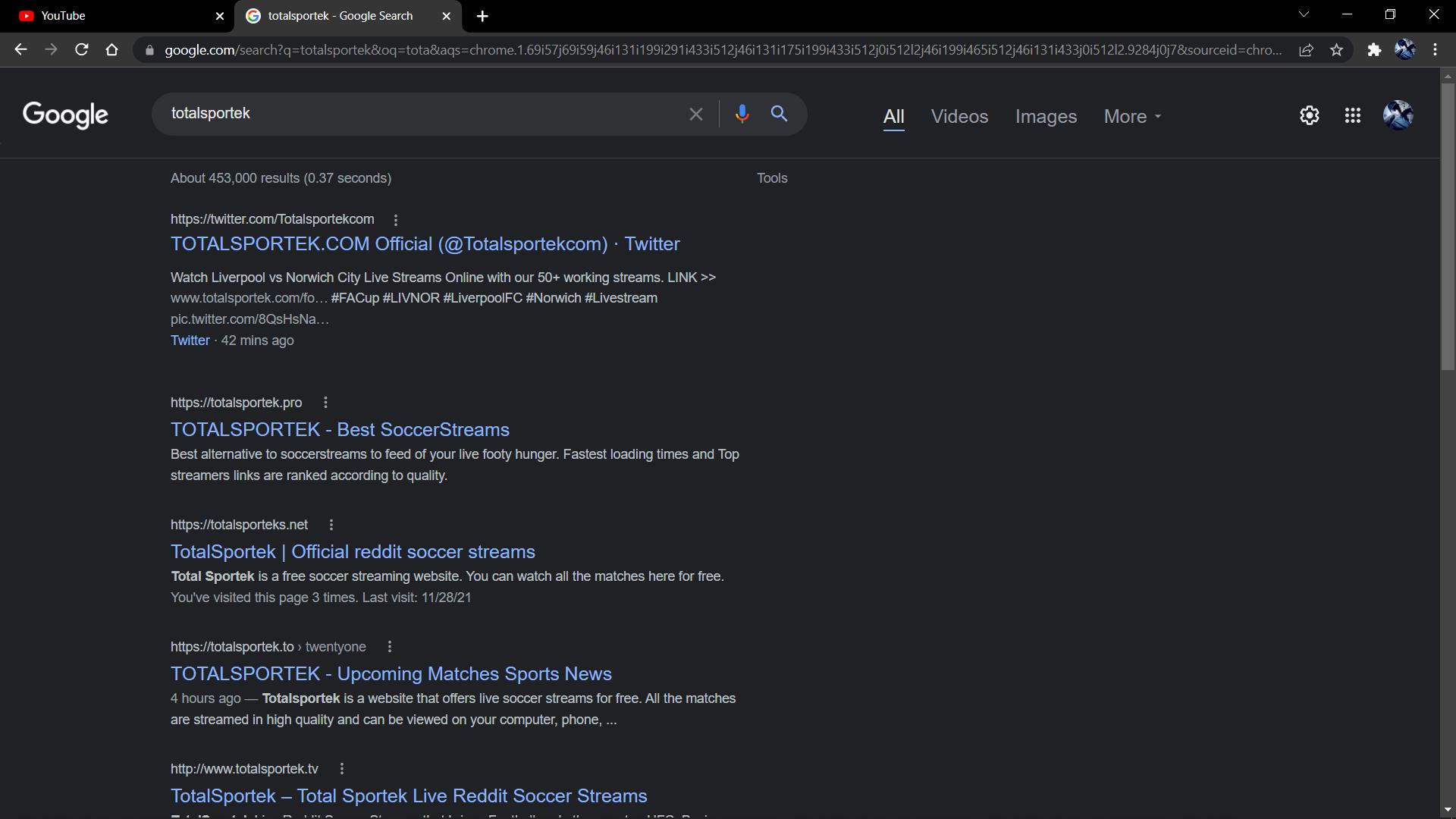This screenshot has height=819, width=1456.
Task: Select the Videos search tab
Action: coord(959,117)
